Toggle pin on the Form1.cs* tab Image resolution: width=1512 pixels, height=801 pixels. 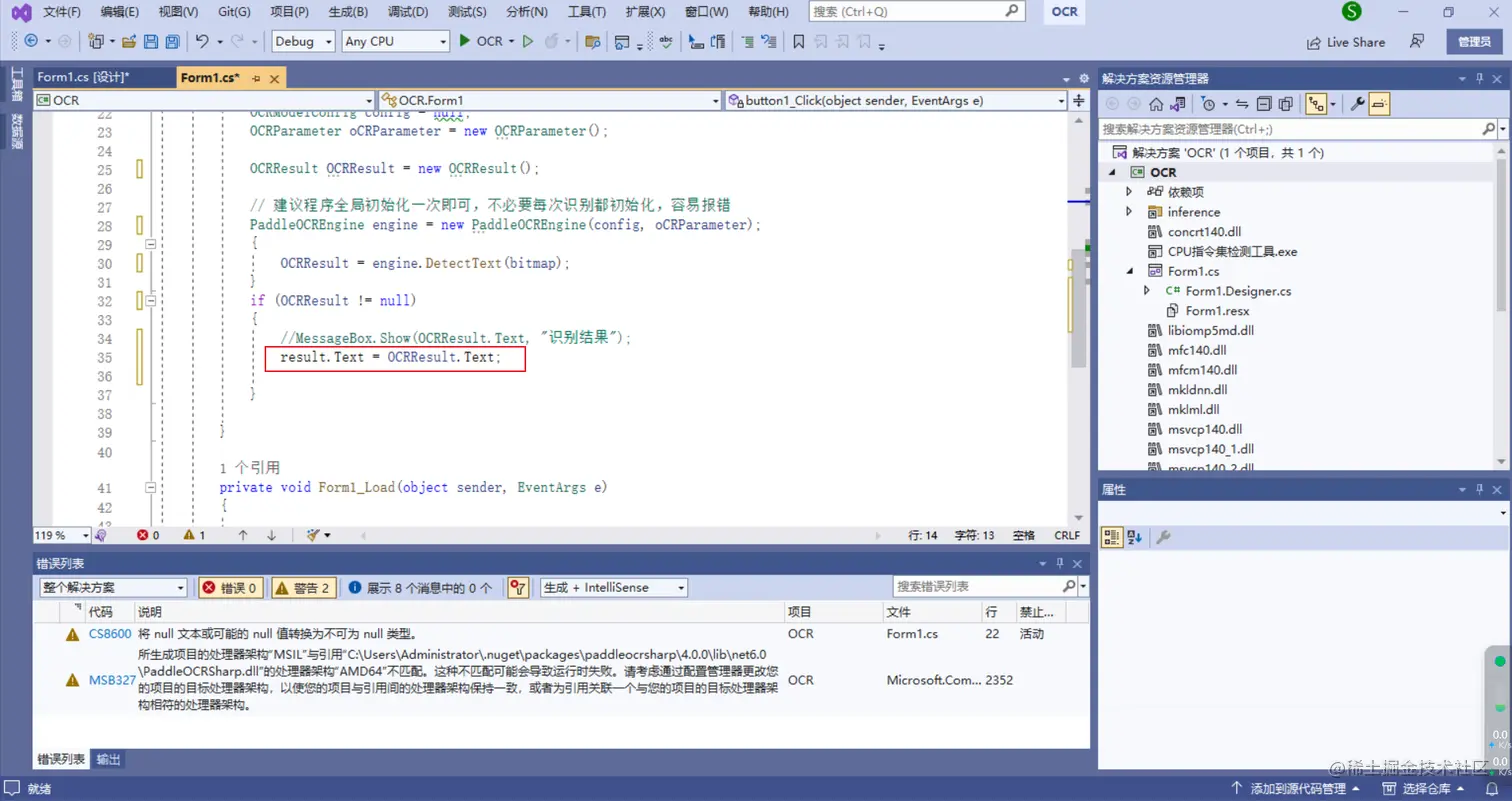coord(256,78)
